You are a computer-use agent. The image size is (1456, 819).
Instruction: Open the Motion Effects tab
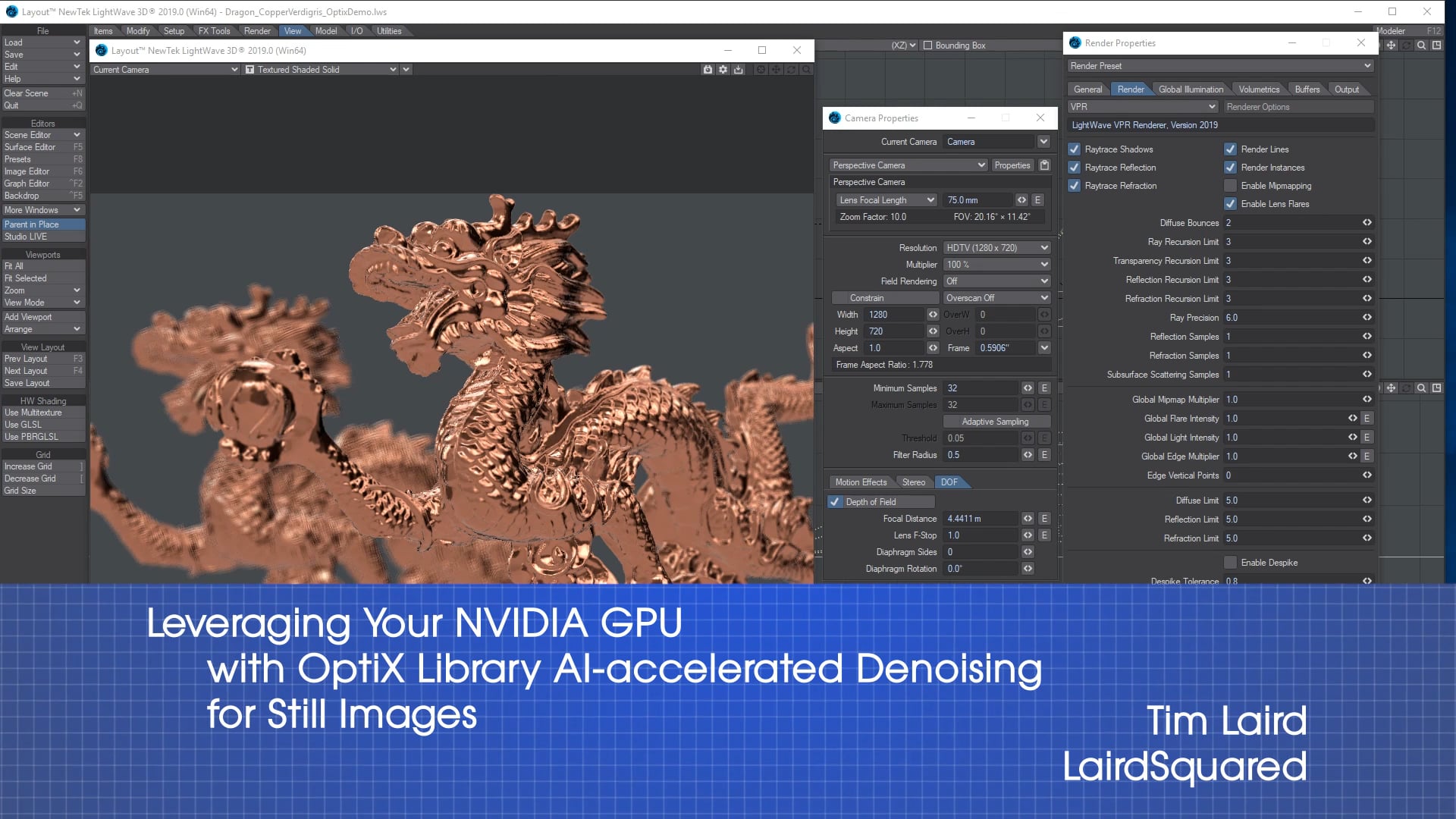click(861, 482)
